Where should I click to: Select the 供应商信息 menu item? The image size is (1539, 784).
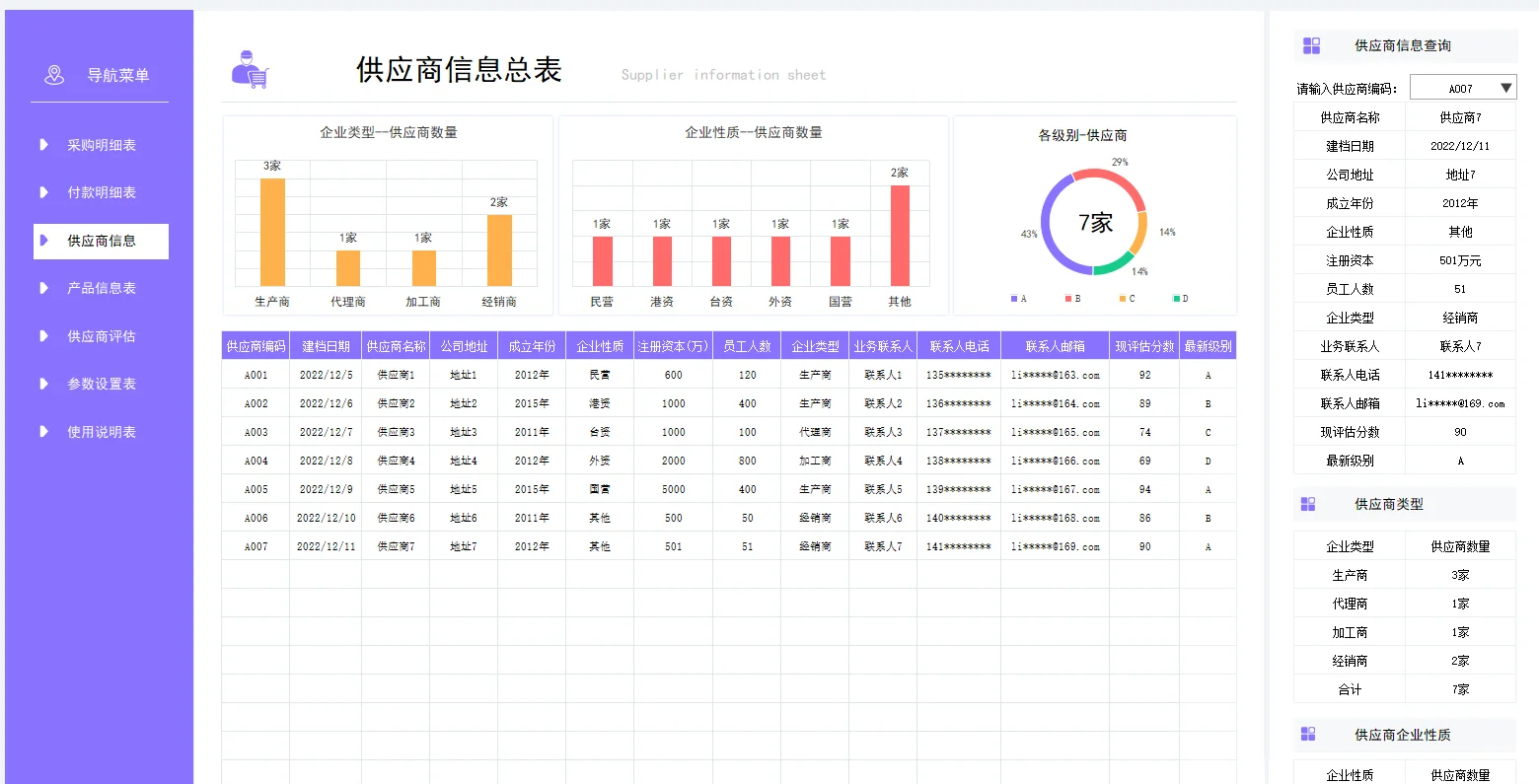pos(101,241)
